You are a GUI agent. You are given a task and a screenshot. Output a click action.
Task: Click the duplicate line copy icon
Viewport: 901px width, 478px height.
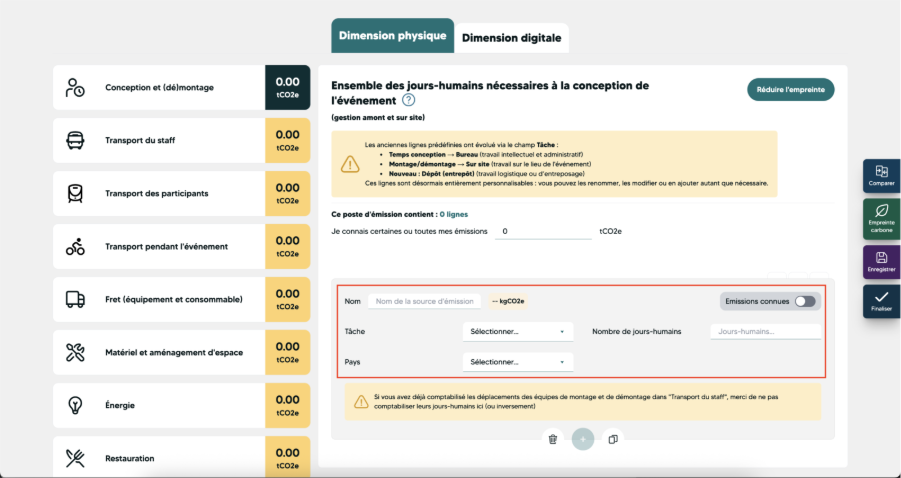tap(613, 440)
